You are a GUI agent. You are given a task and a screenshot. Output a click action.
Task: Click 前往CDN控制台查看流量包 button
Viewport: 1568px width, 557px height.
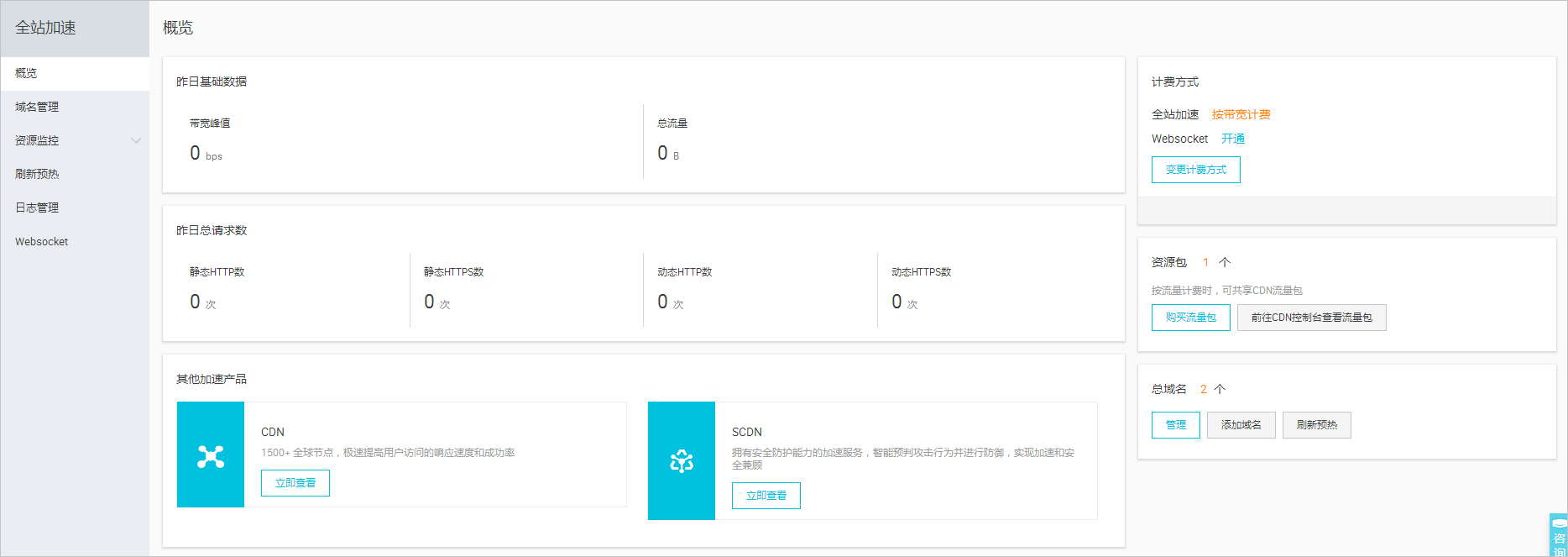click(x=1311, y=318)
